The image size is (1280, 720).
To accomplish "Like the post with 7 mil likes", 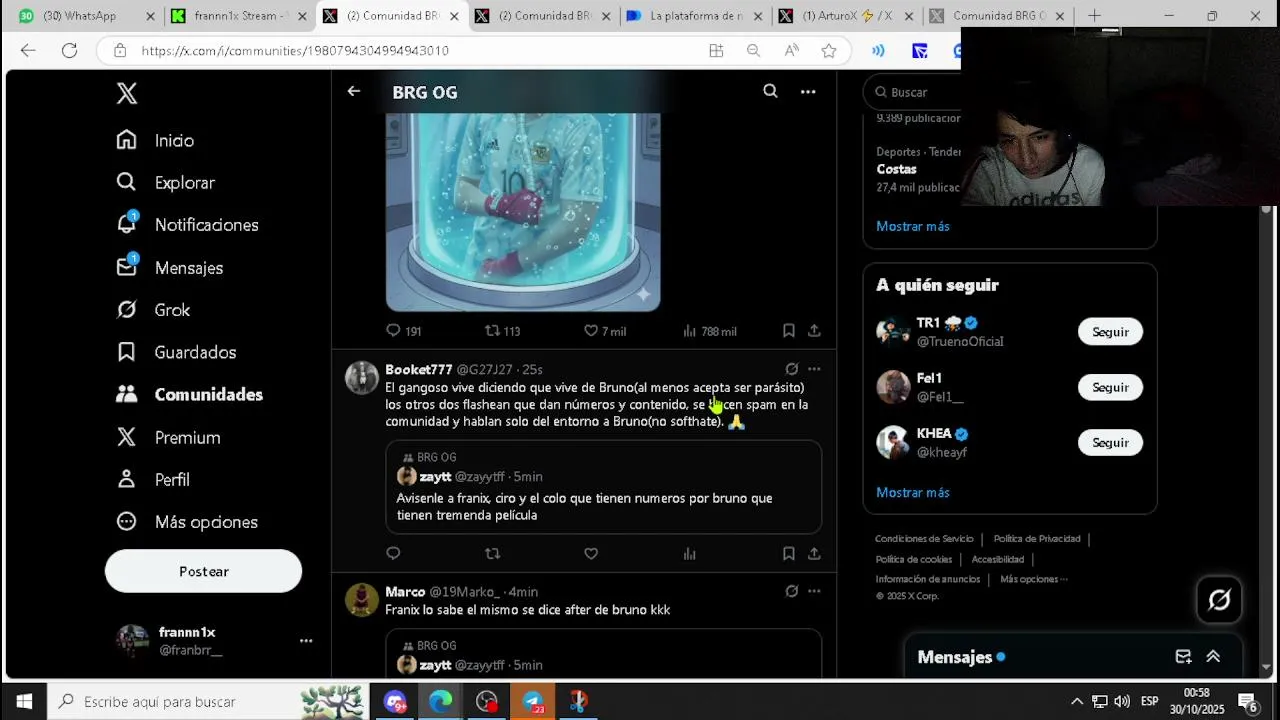I will pos(605,331).
